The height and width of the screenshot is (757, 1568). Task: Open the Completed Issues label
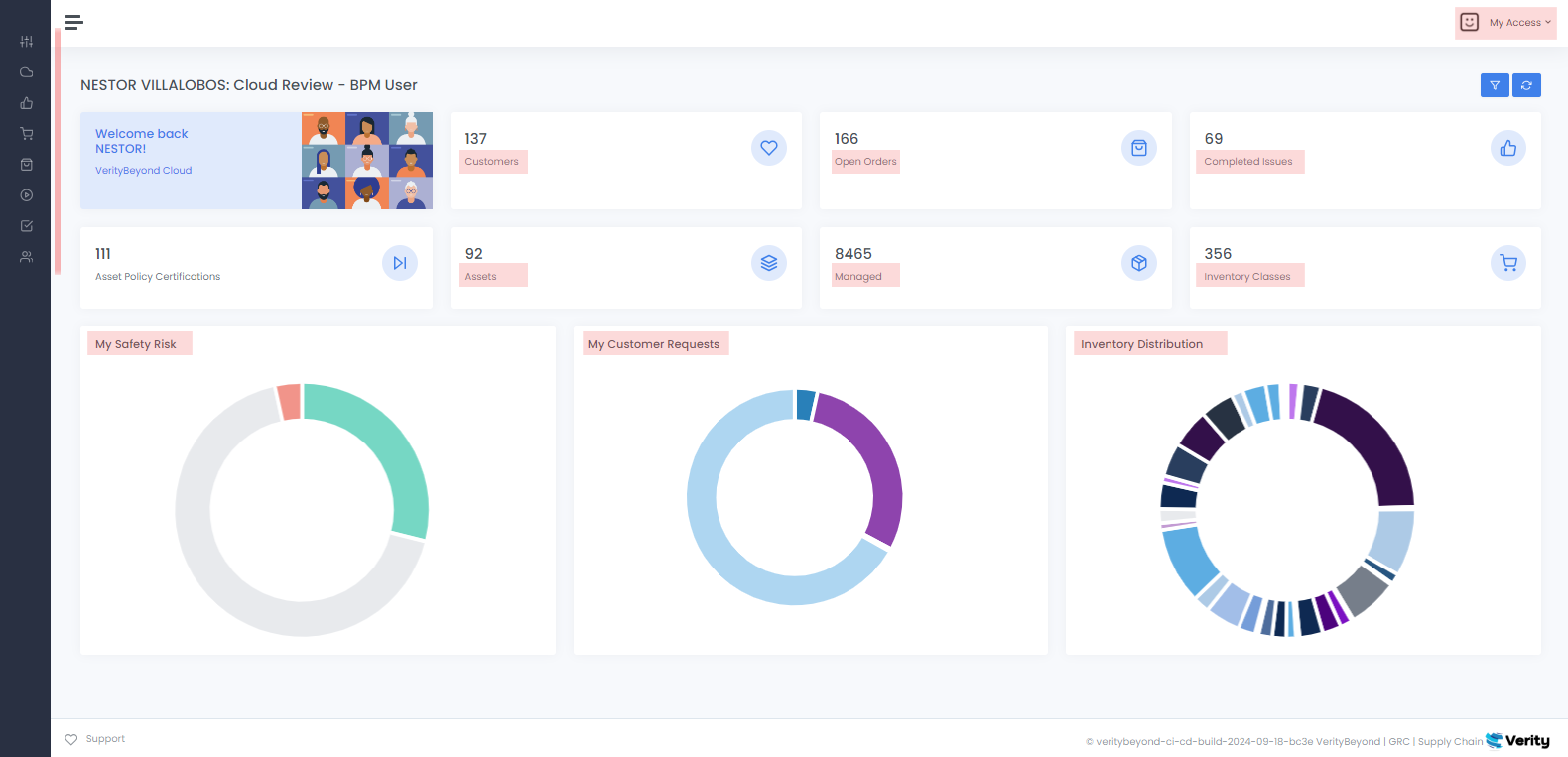[1247, 162]
